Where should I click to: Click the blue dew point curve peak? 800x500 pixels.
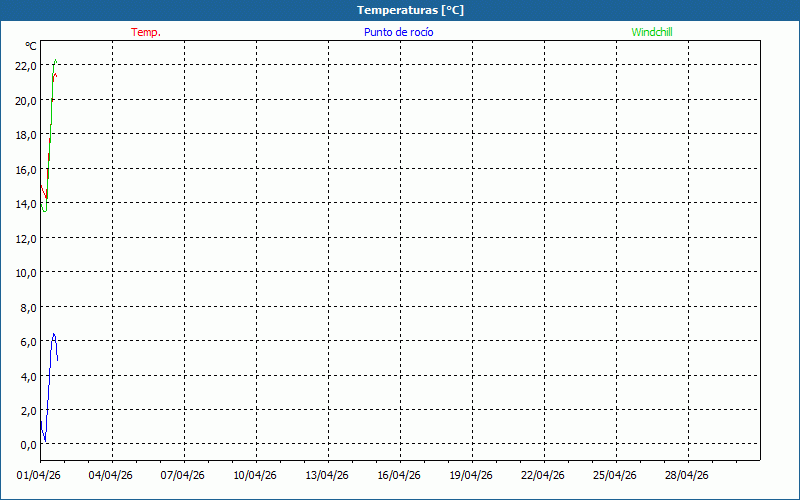coord(54,334)
